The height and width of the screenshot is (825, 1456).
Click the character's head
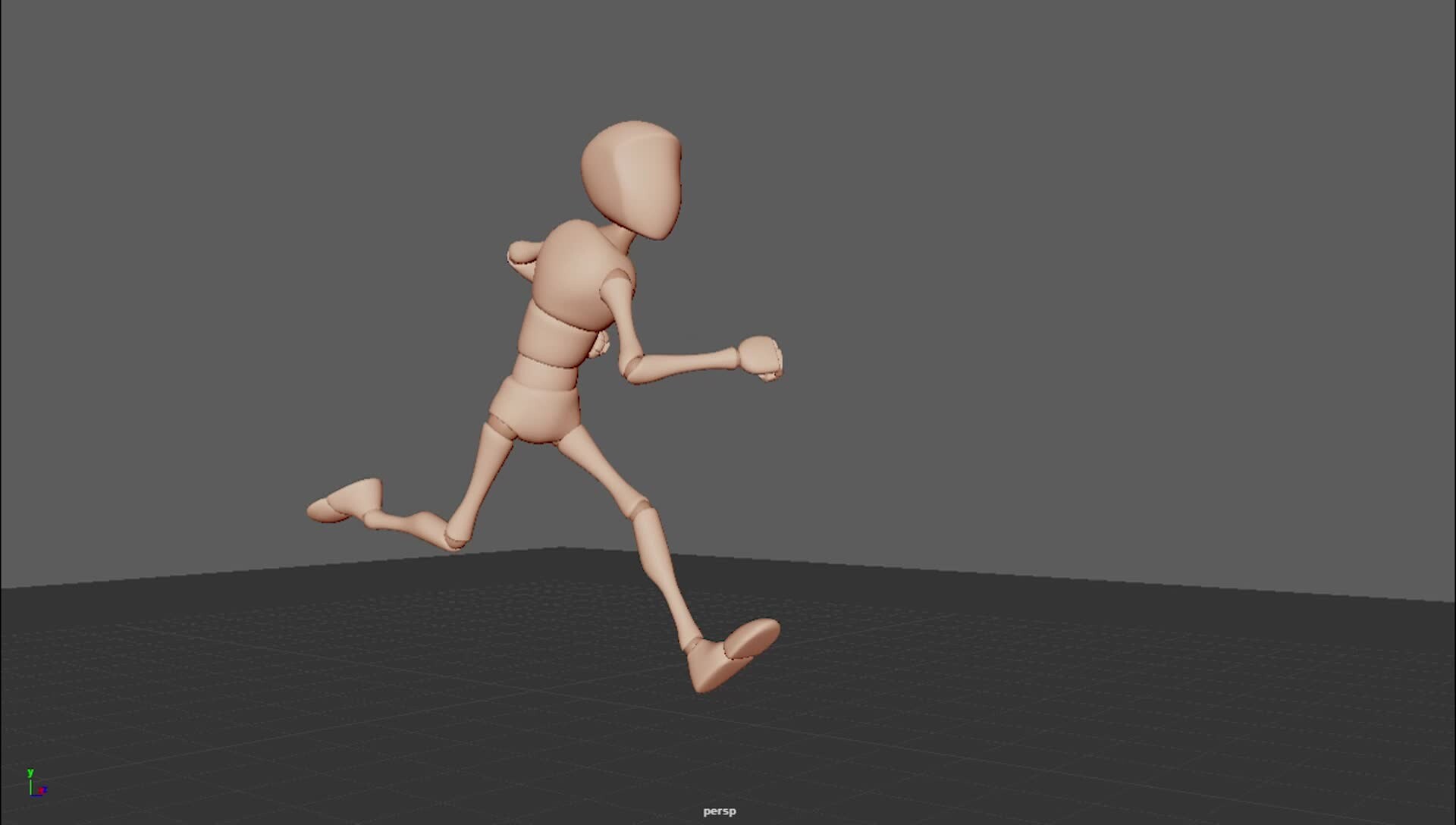pyautogui.click(x=632, y=179)
